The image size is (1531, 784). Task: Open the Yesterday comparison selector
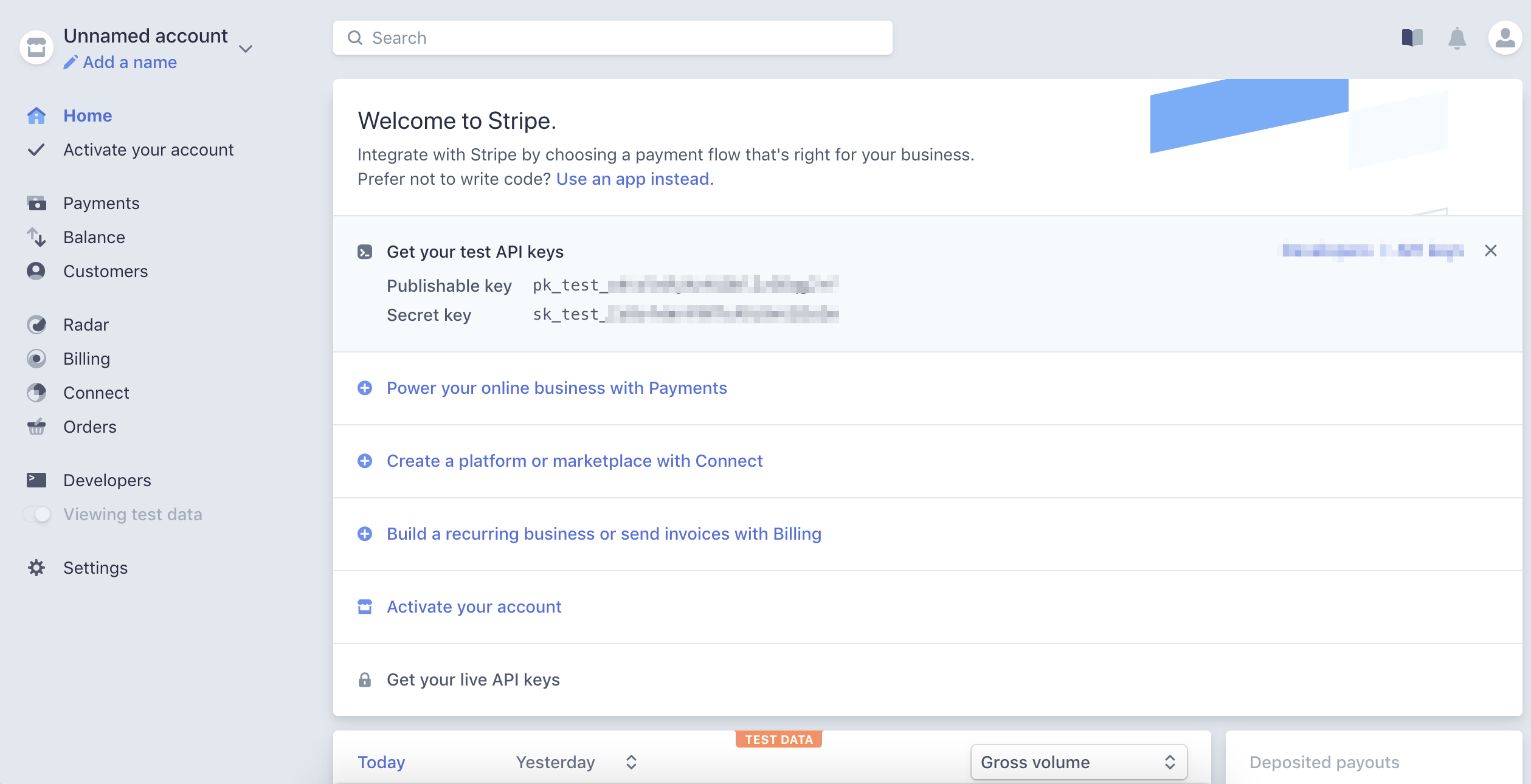coord(576,762)
